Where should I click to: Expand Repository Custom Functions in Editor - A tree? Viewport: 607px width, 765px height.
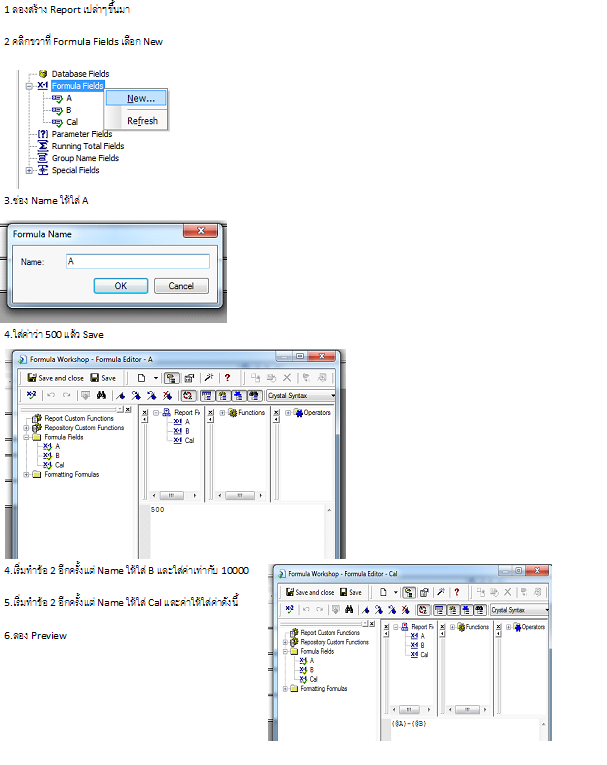(26, 428)
